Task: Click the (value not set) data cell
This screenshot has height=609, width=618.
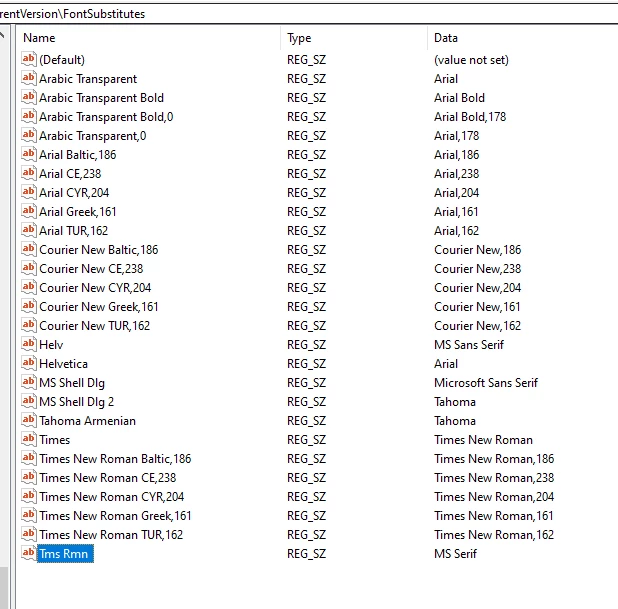Action: (471, 60)
